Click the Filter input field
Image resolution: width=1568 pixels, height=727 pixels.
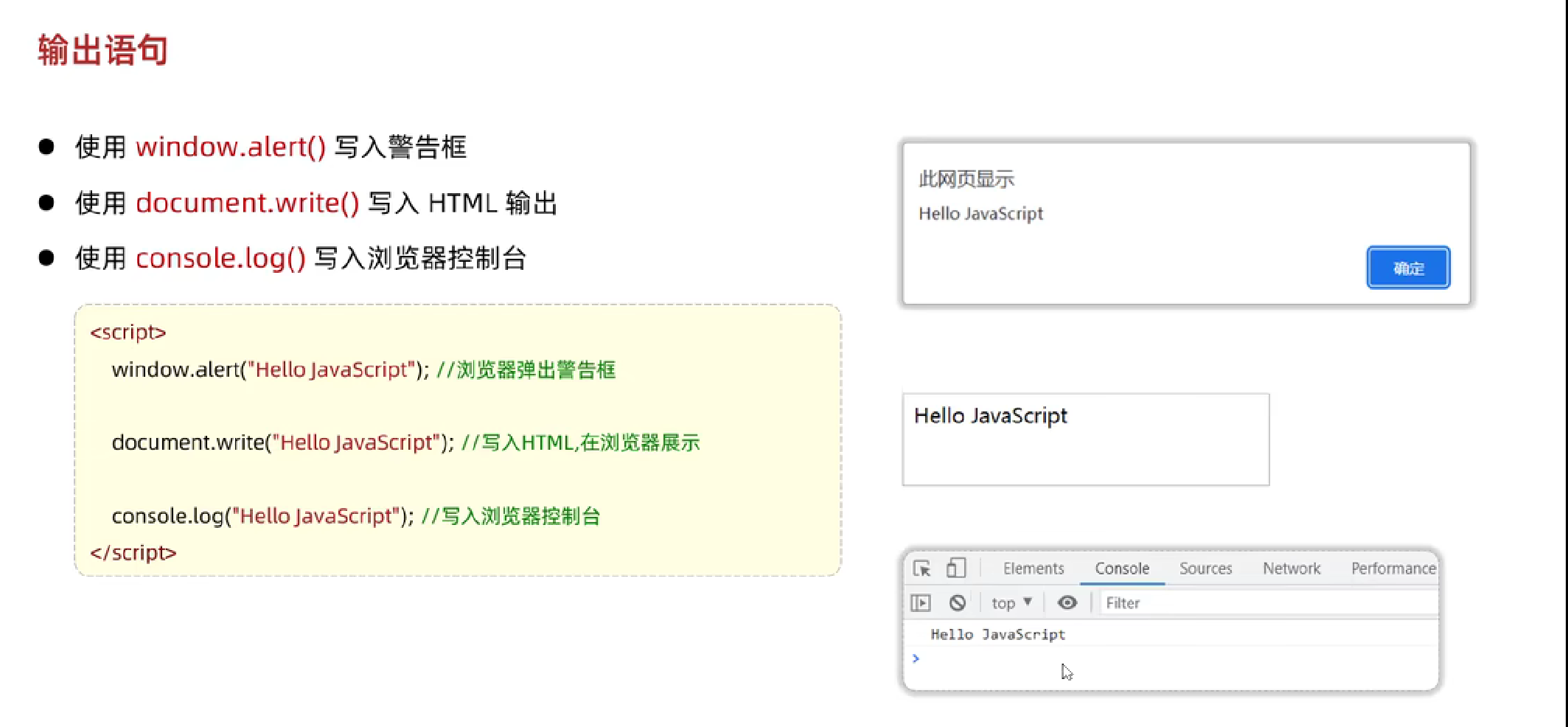pyautogui.click(x=1269, y=603)
